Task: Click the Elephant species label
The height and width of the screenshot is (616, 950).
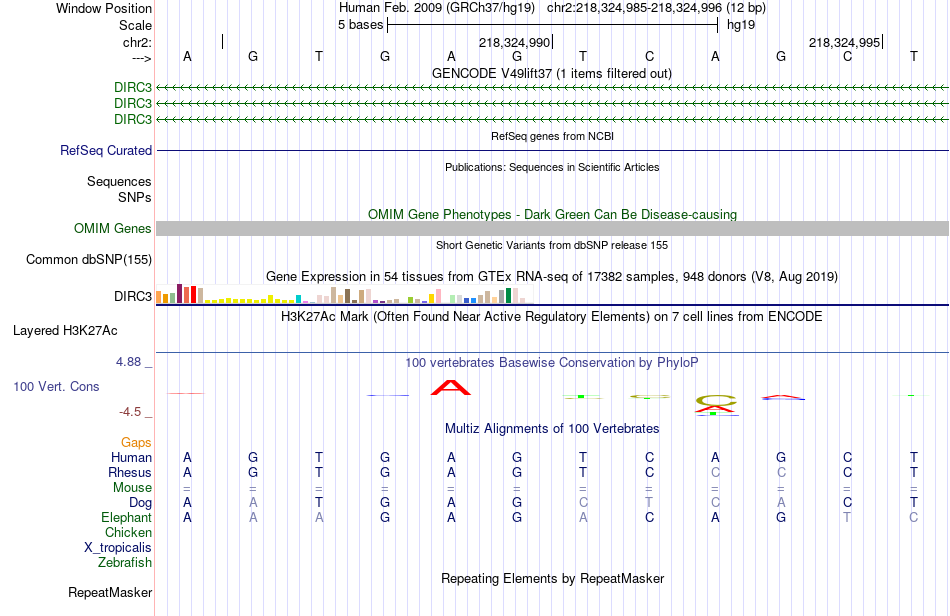Action: pos(127,517)
